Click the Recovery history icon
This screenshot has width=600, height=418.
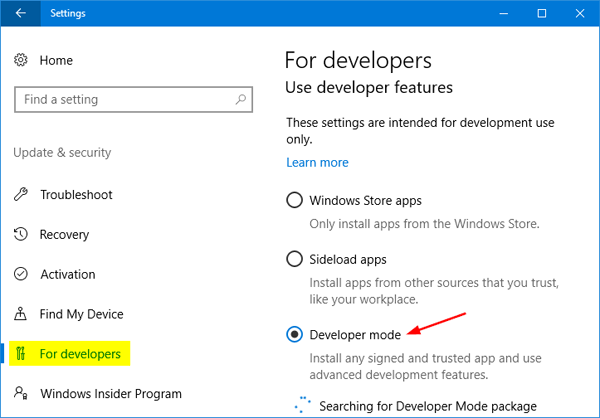21,235
